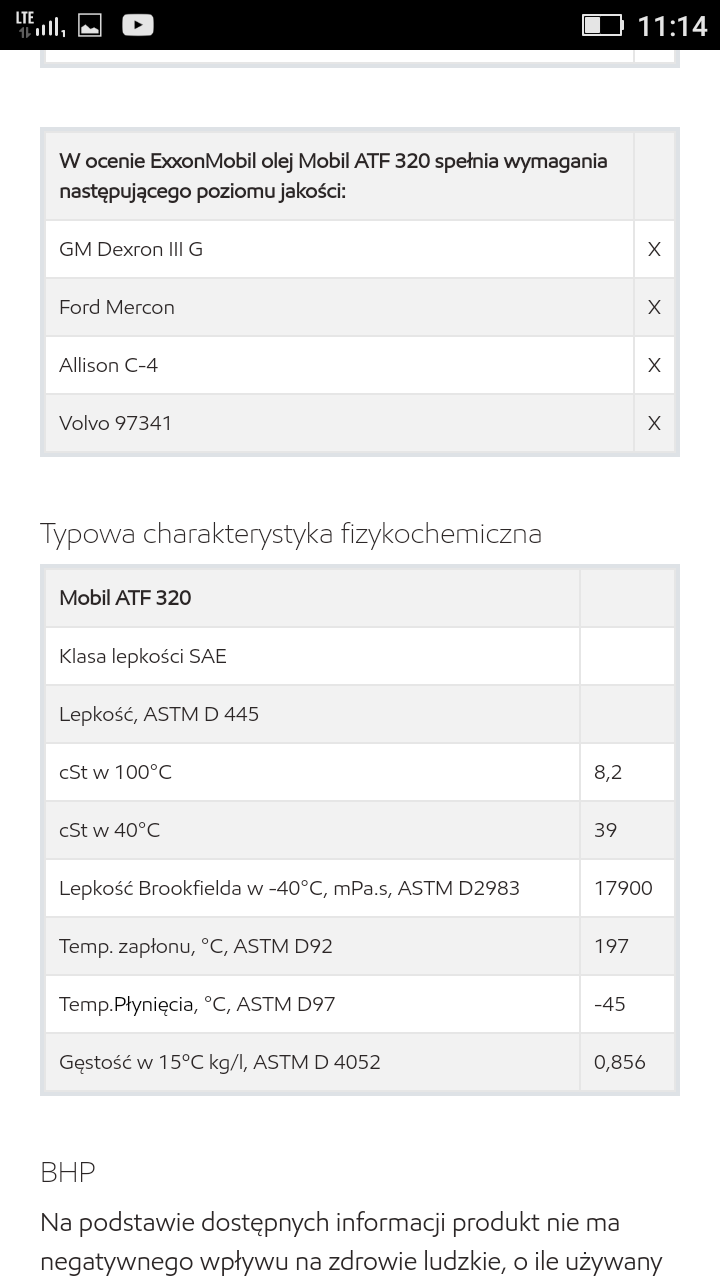Select the Klasa lepkości SAE row
The width and height of the screenshot is (720, 1280).
[360, 656]
